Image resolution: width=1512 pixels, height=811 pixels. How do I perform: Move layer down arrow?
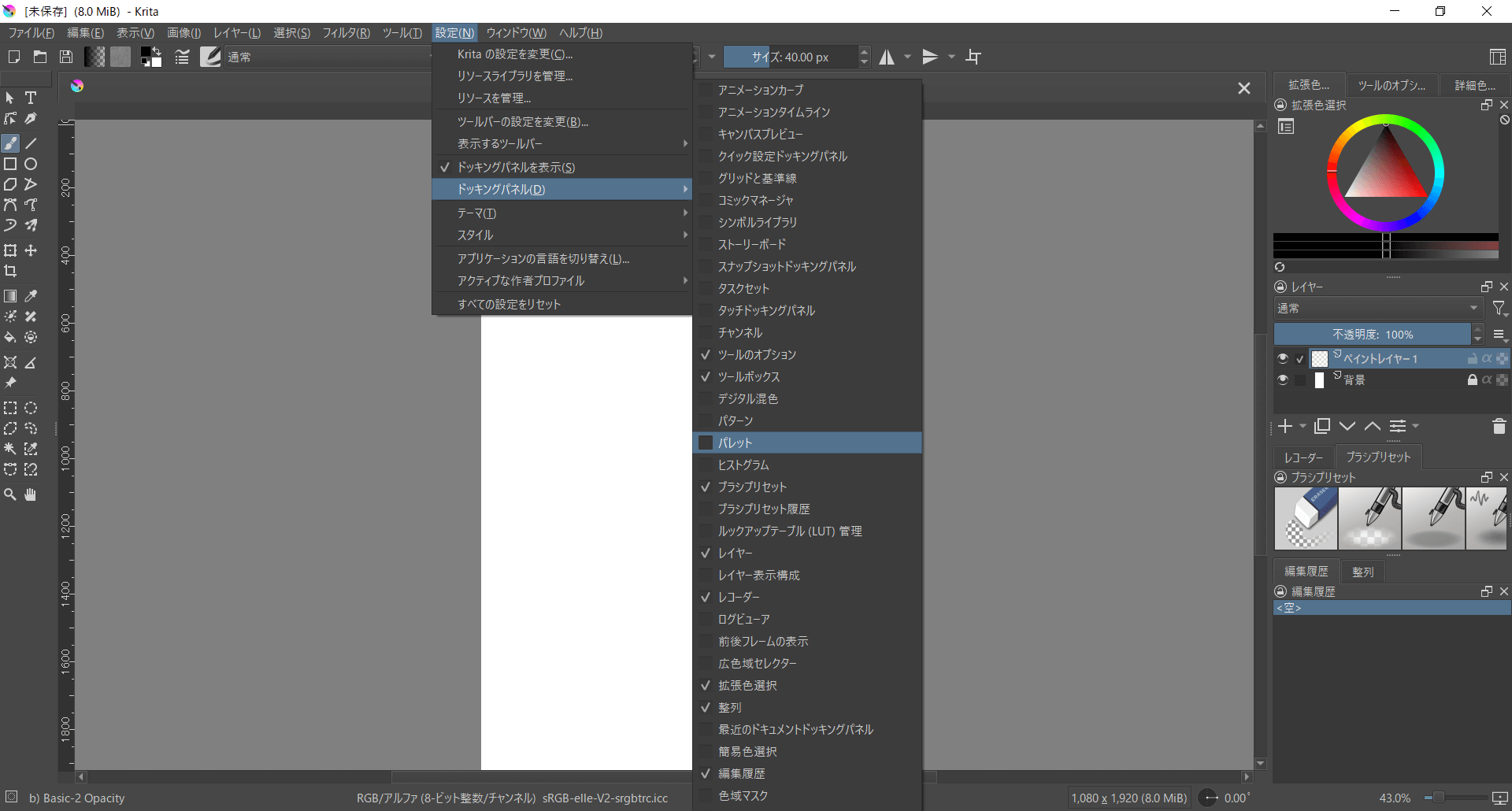point(1347,426)
